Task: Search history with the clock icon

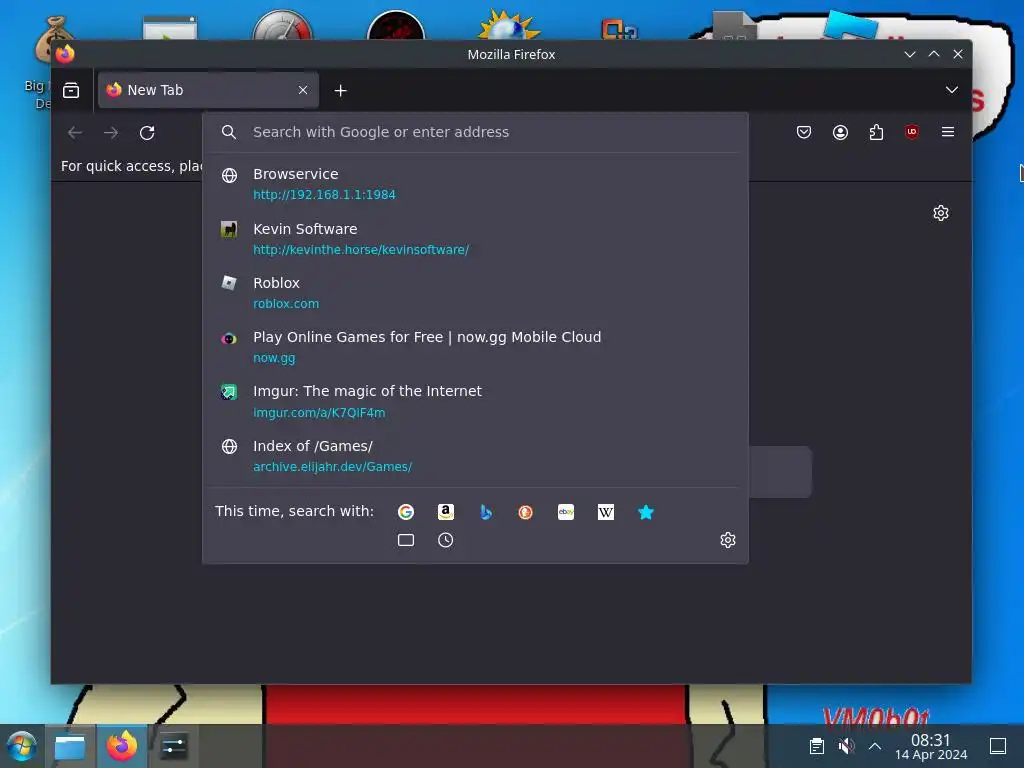Action: pos(445,540)
